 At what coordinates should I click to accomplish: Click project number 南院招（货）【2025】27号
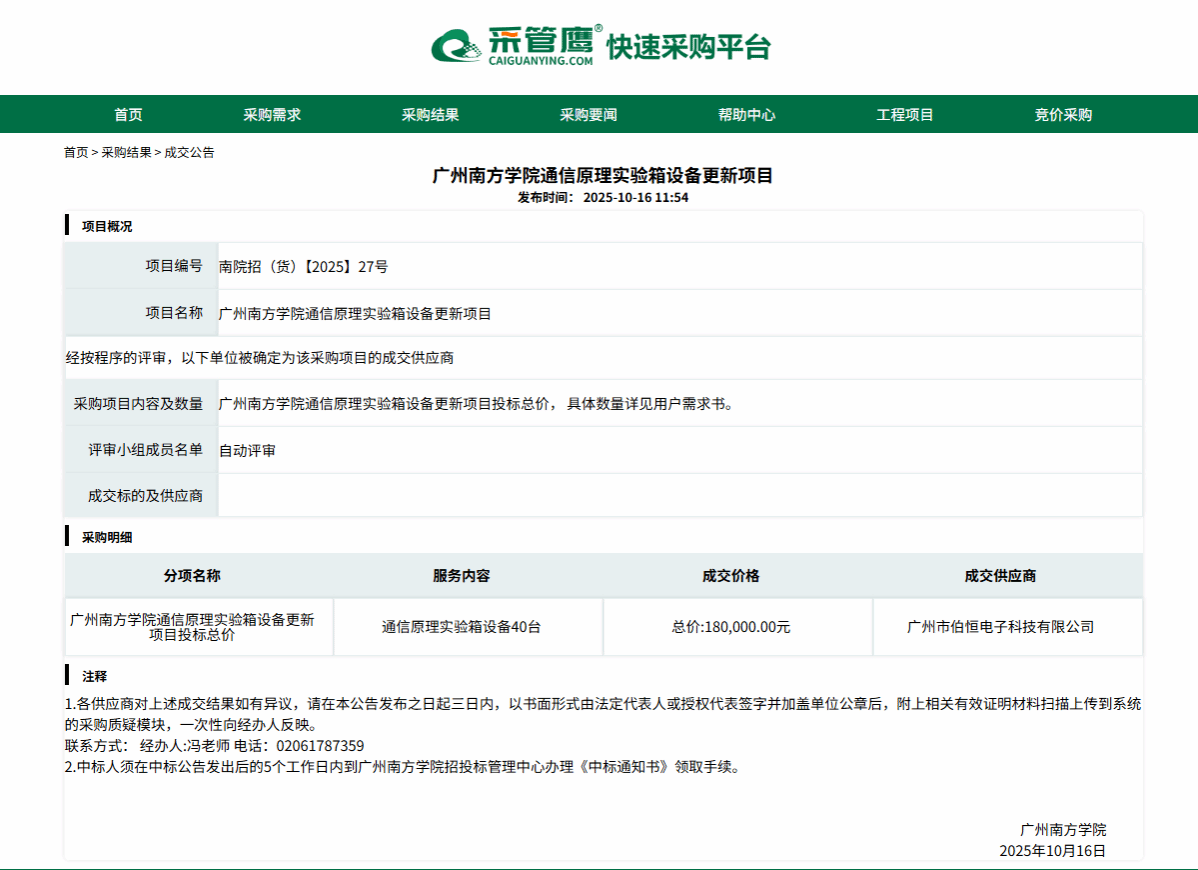303,267
